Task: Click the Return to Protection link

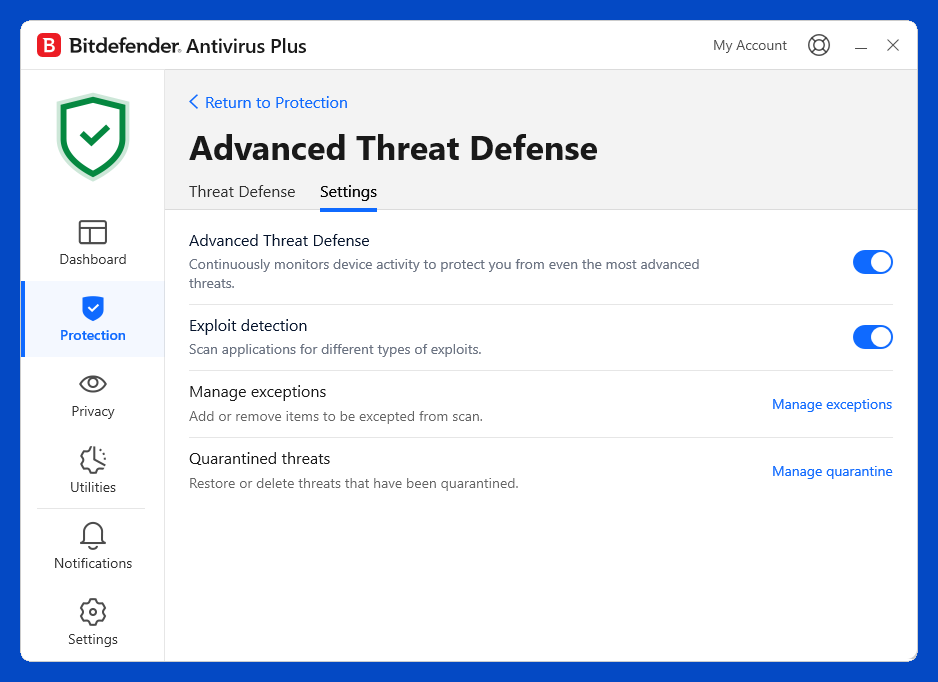Action: pyautogui.click(x=276, y=102)
